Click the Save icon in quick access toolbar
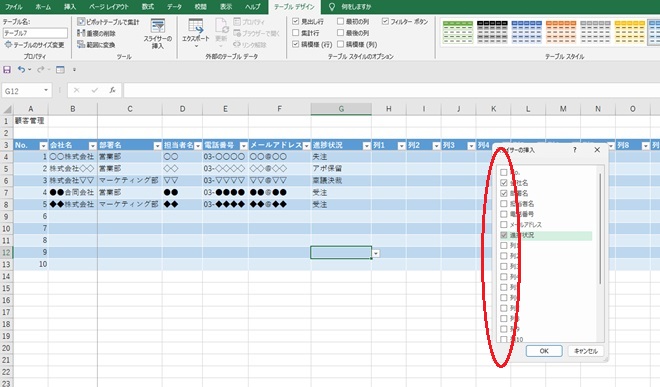The image size is (660, 387). click(7, 70)
